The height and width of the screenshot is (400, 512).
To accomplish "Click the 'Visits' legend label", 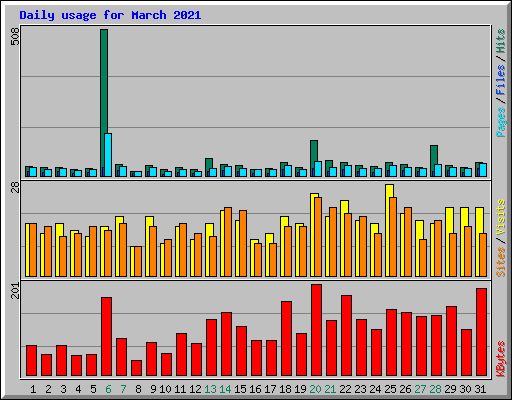I will pyautogui.click(x=501, y=218).
